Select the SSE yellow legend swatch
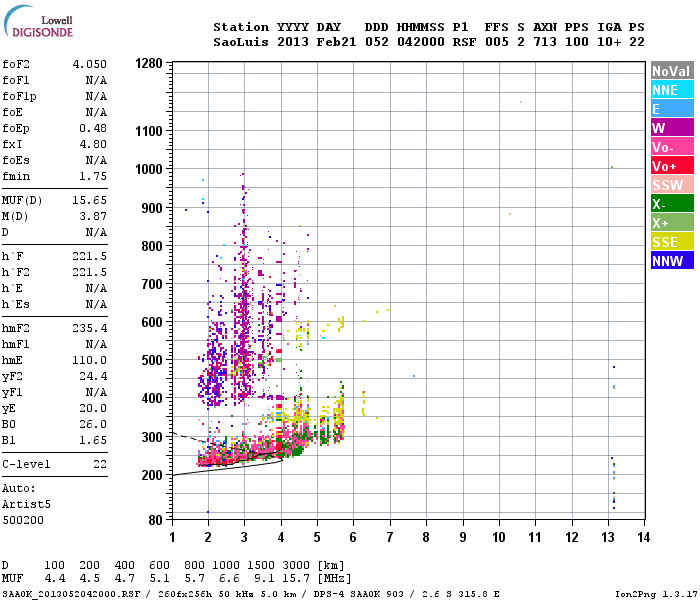 [x=672, y=242]
